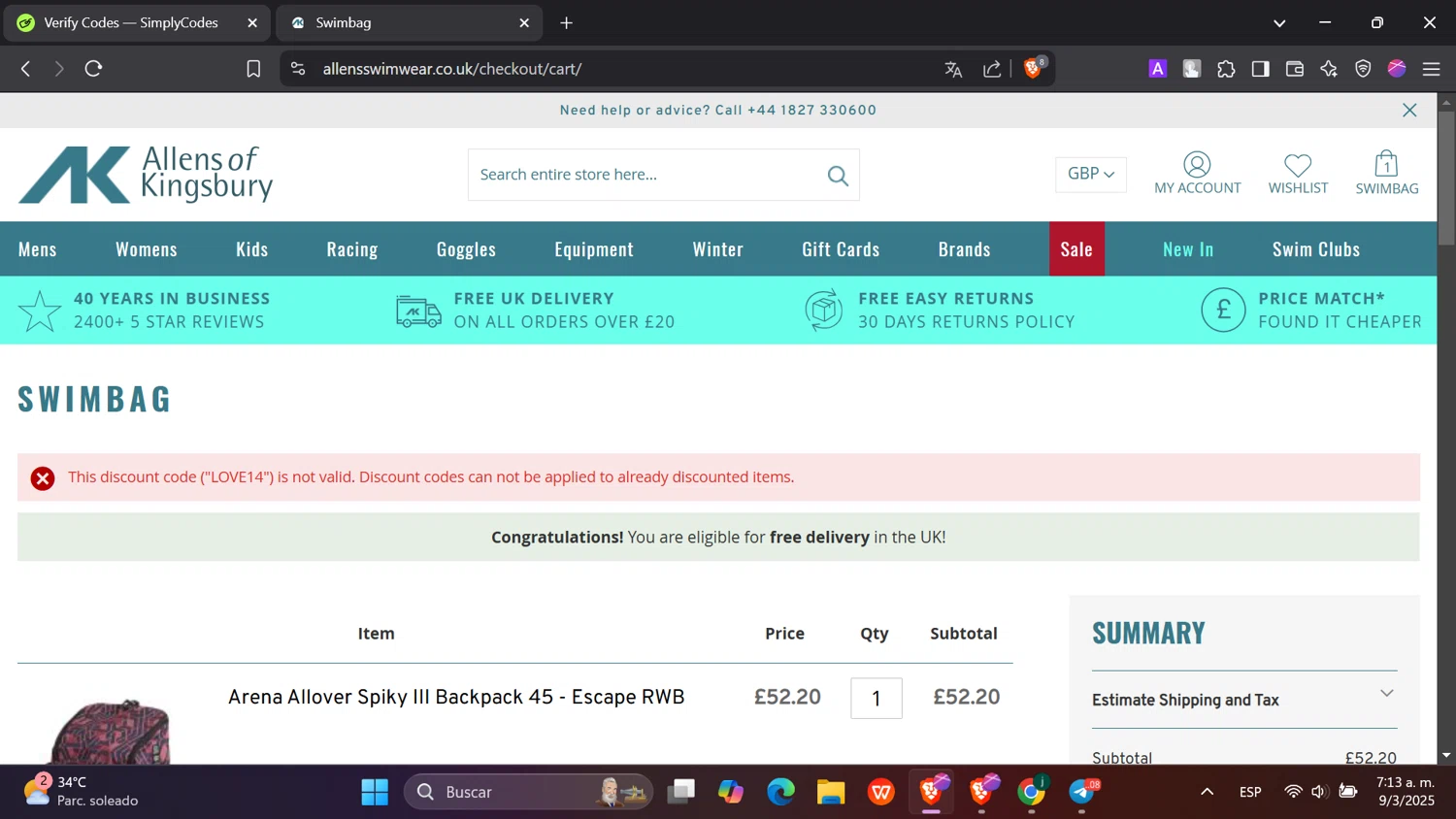Close the Verify Codes tab
This screenshot has height=819, width=1456.
click(252, 22)
